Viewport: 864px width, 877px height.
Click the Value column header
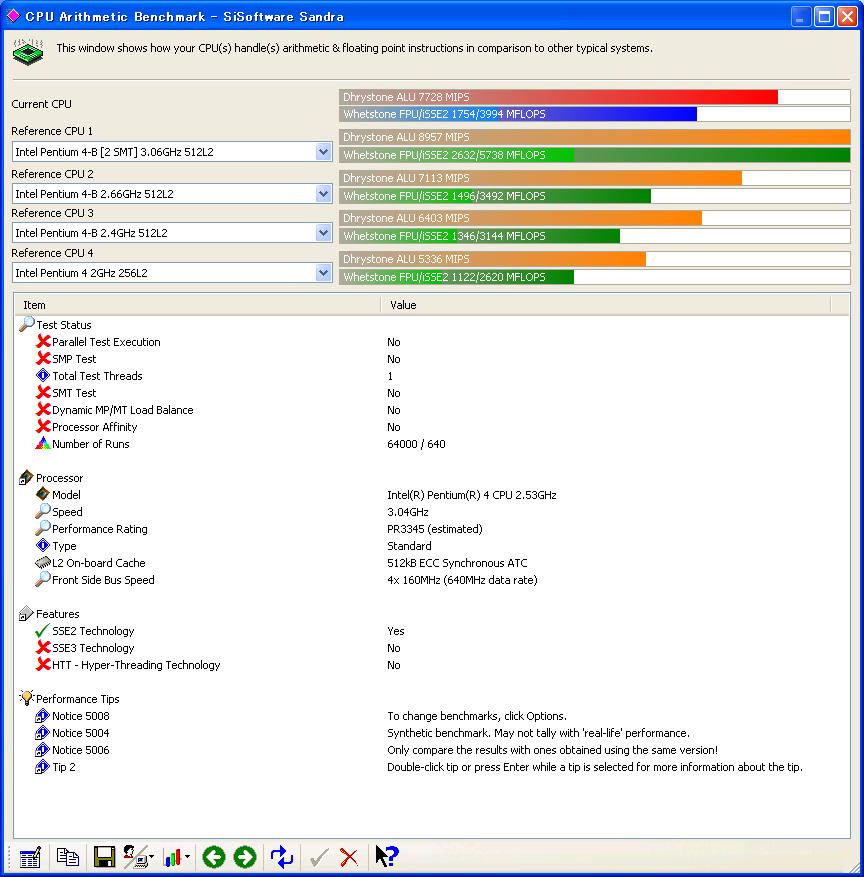pos(606,305)
